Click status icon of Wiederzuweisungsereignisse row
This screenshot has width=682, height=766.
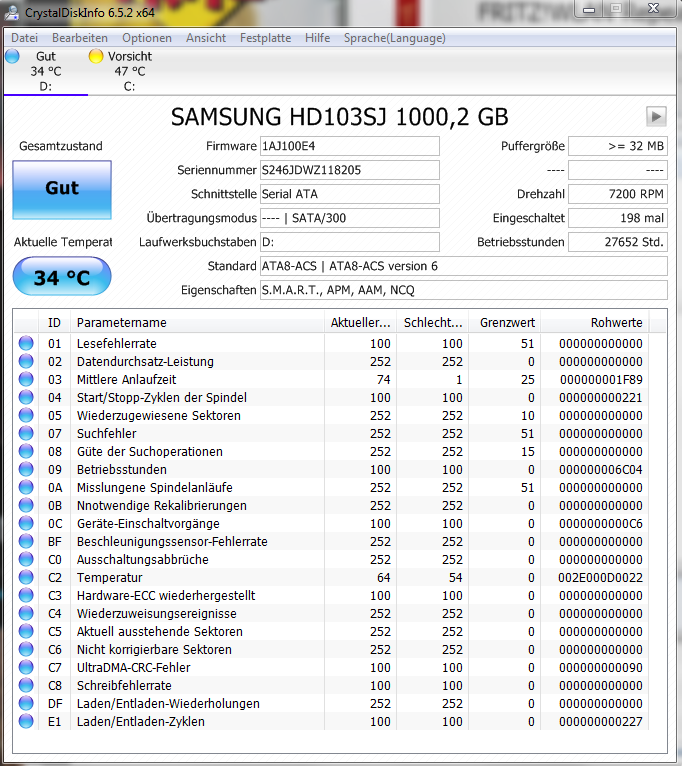click(x=26, y=613)
